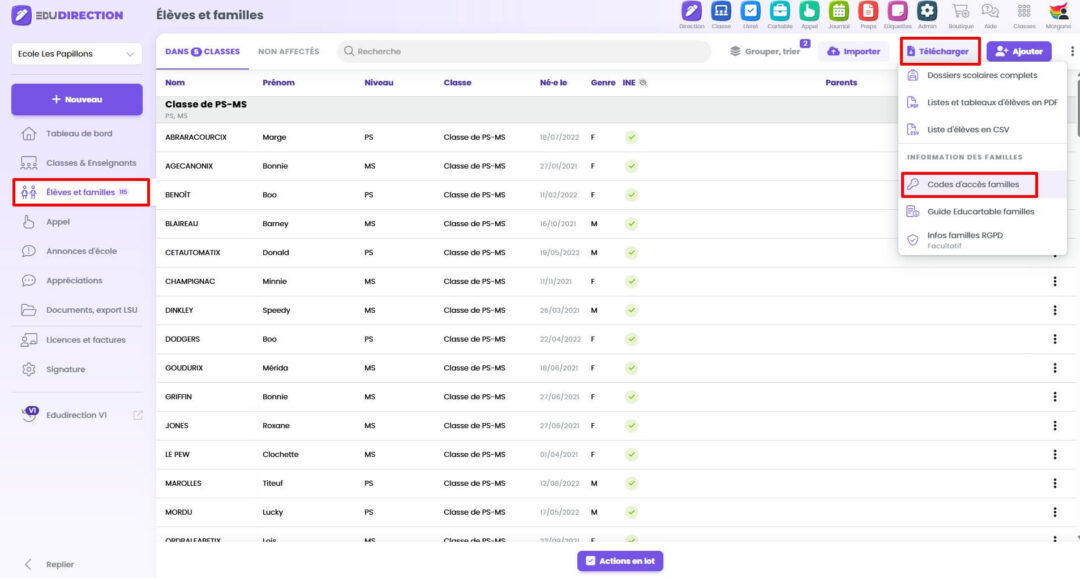
Task: Click the Edudirection logo
Action: 68,15
